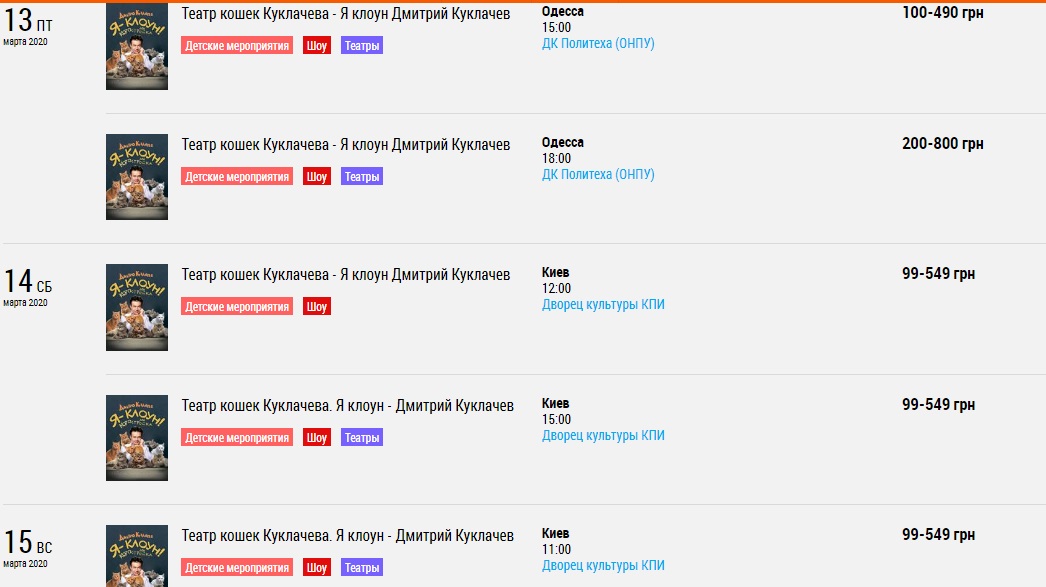Image resolution: width=1046 pixels, height=587 pixels.
Task: Open Дворец культуры КПИ link for 11:00 show
Action: 603,566
